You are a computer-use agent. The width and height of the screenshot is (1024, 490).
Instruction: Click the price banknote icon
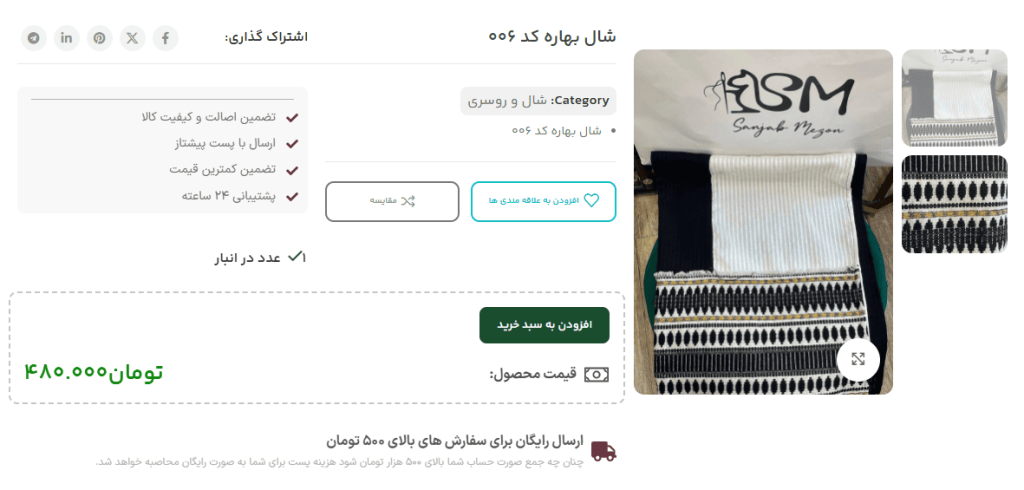click(596, 374)
